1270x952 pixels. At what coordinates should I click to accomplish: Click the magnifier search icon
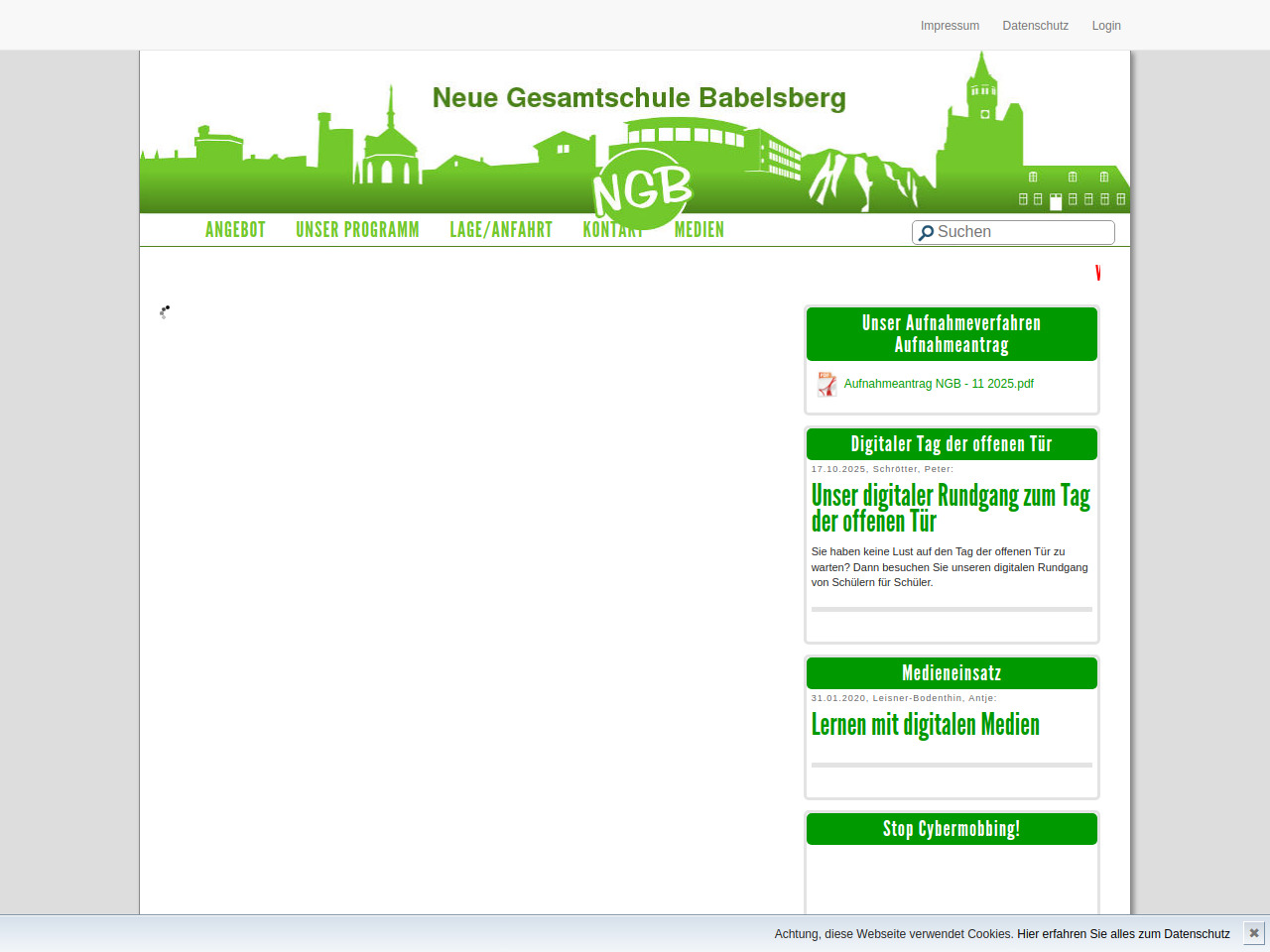[926, 233]
